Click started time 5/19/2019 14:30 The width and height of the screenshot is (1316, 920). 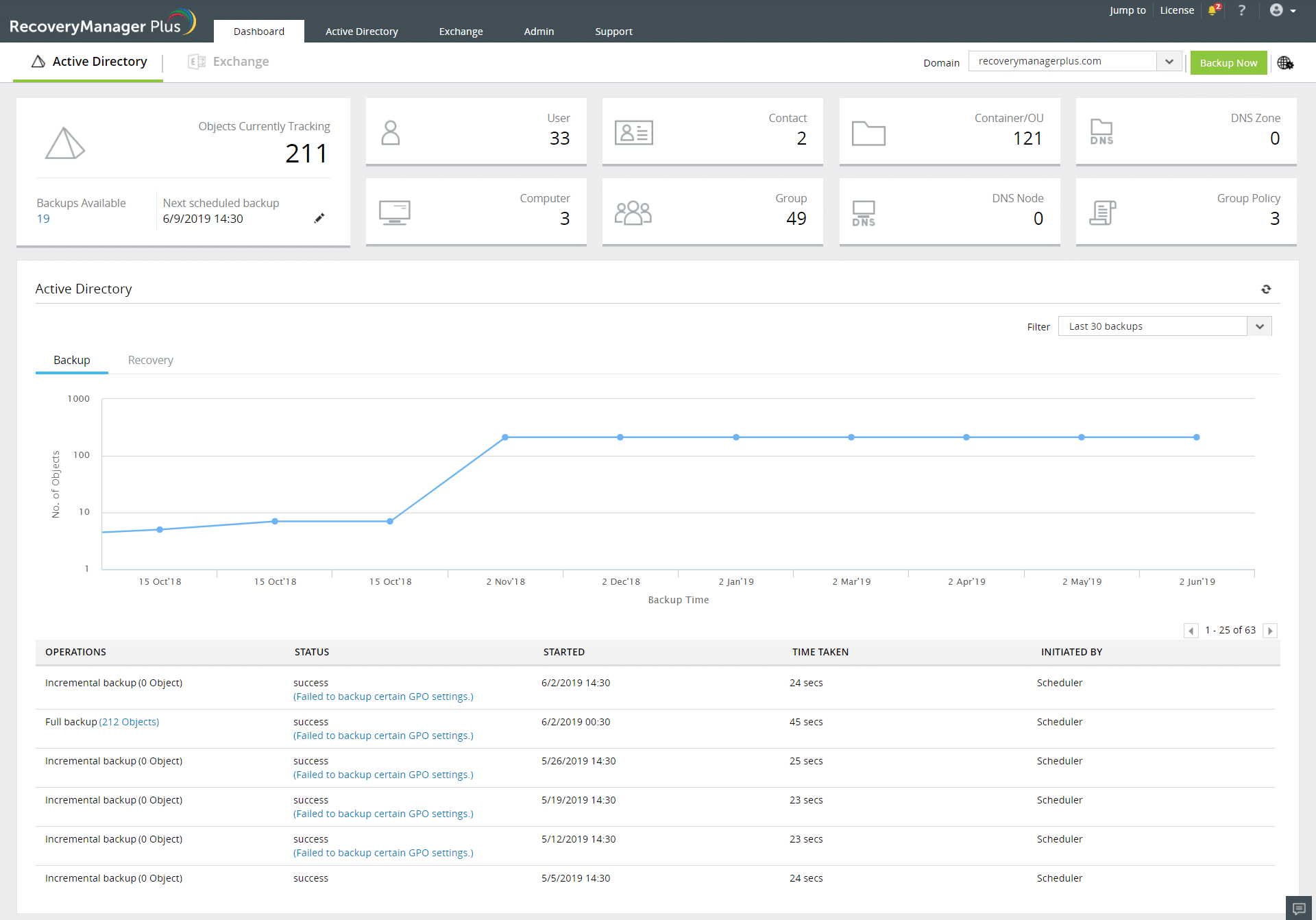click(x=578, y=800)
